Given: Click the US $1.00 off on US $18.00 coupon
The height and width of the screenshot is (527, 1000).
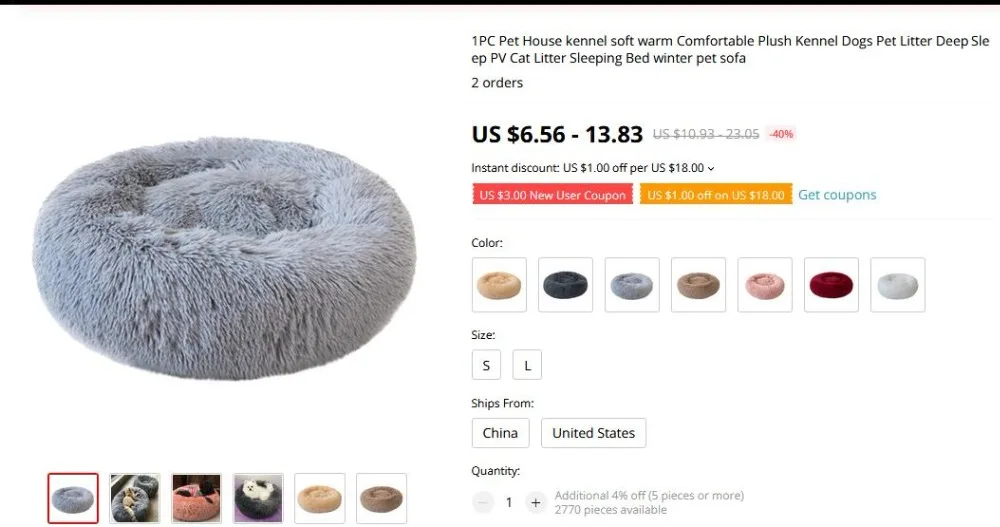Looking at the screenshot, I should pyautogui.click(x=716, y=195).
